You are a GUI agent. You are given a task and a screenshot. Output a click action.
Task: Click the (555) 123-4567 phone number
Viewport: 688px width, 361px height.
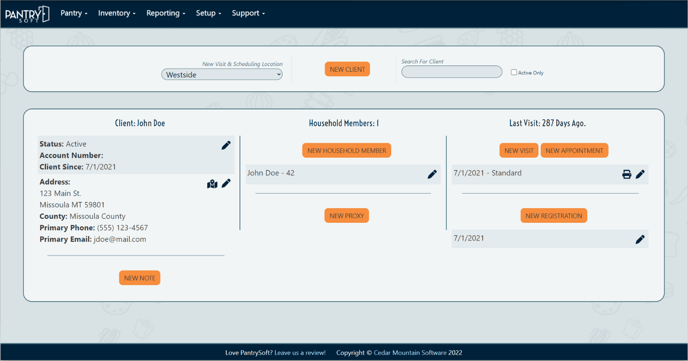click(x=122, y=228)
